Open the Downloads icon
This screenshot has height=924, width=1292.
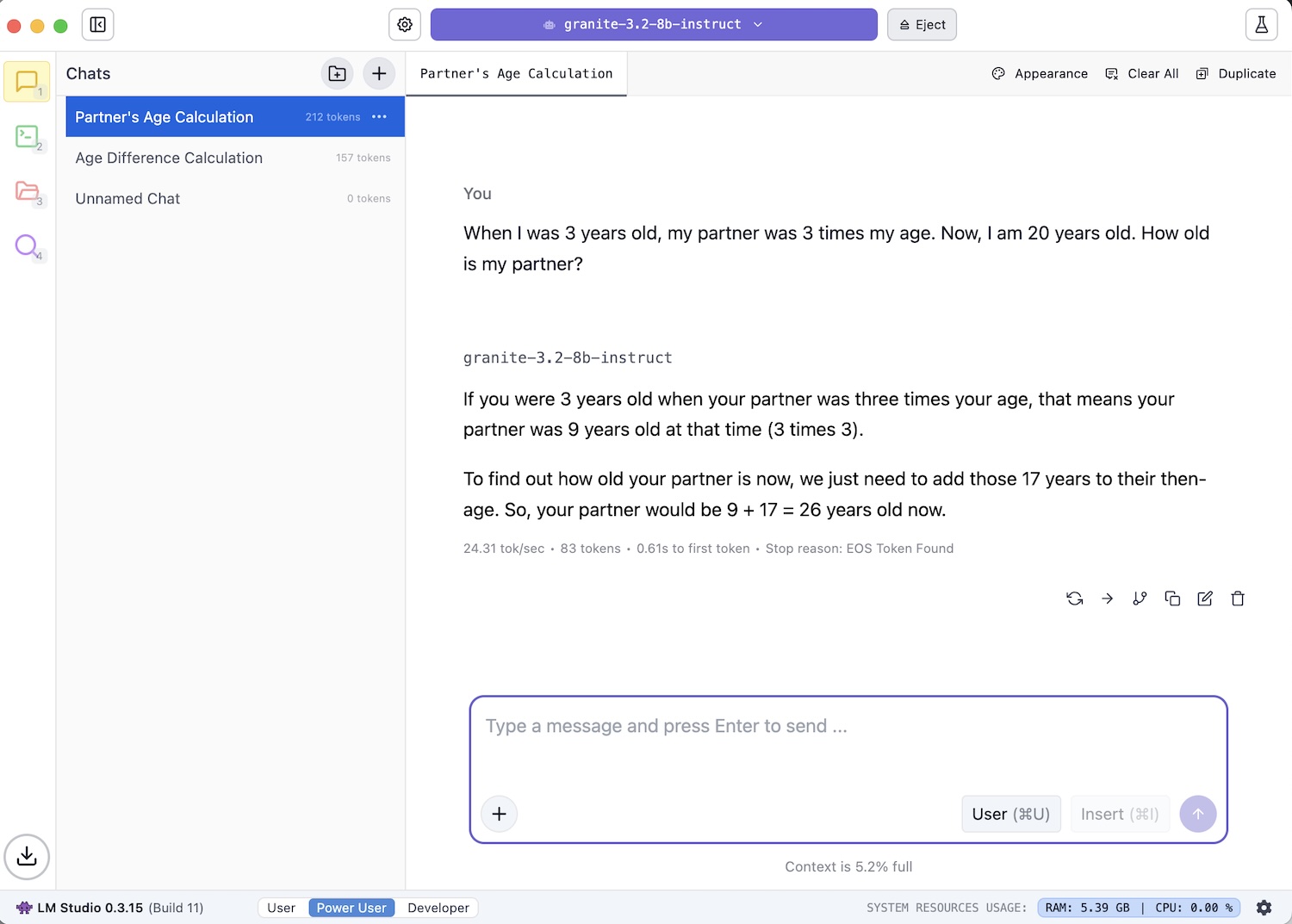point(27,857)
